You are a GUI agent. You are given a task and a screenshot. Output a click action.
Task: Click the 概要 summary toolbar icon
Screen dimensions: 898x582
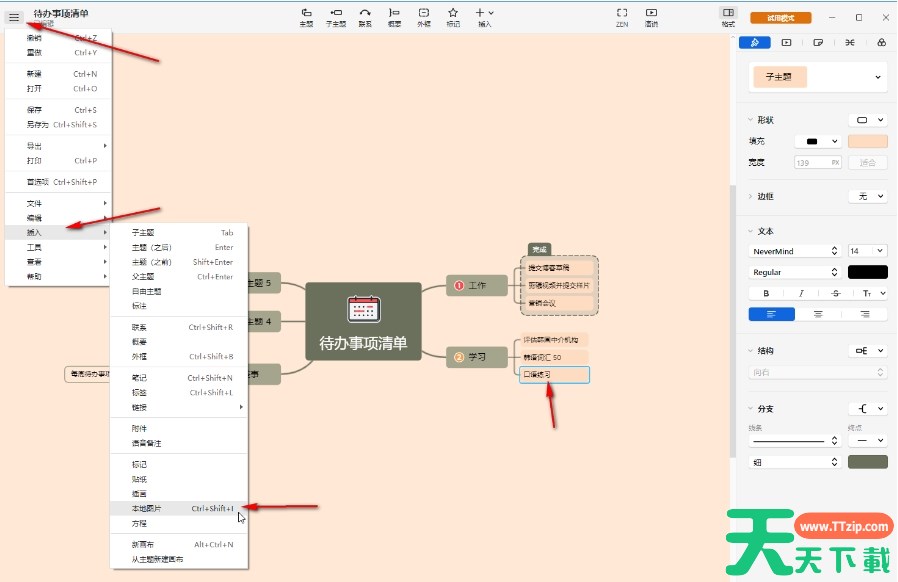pos(394,16)
